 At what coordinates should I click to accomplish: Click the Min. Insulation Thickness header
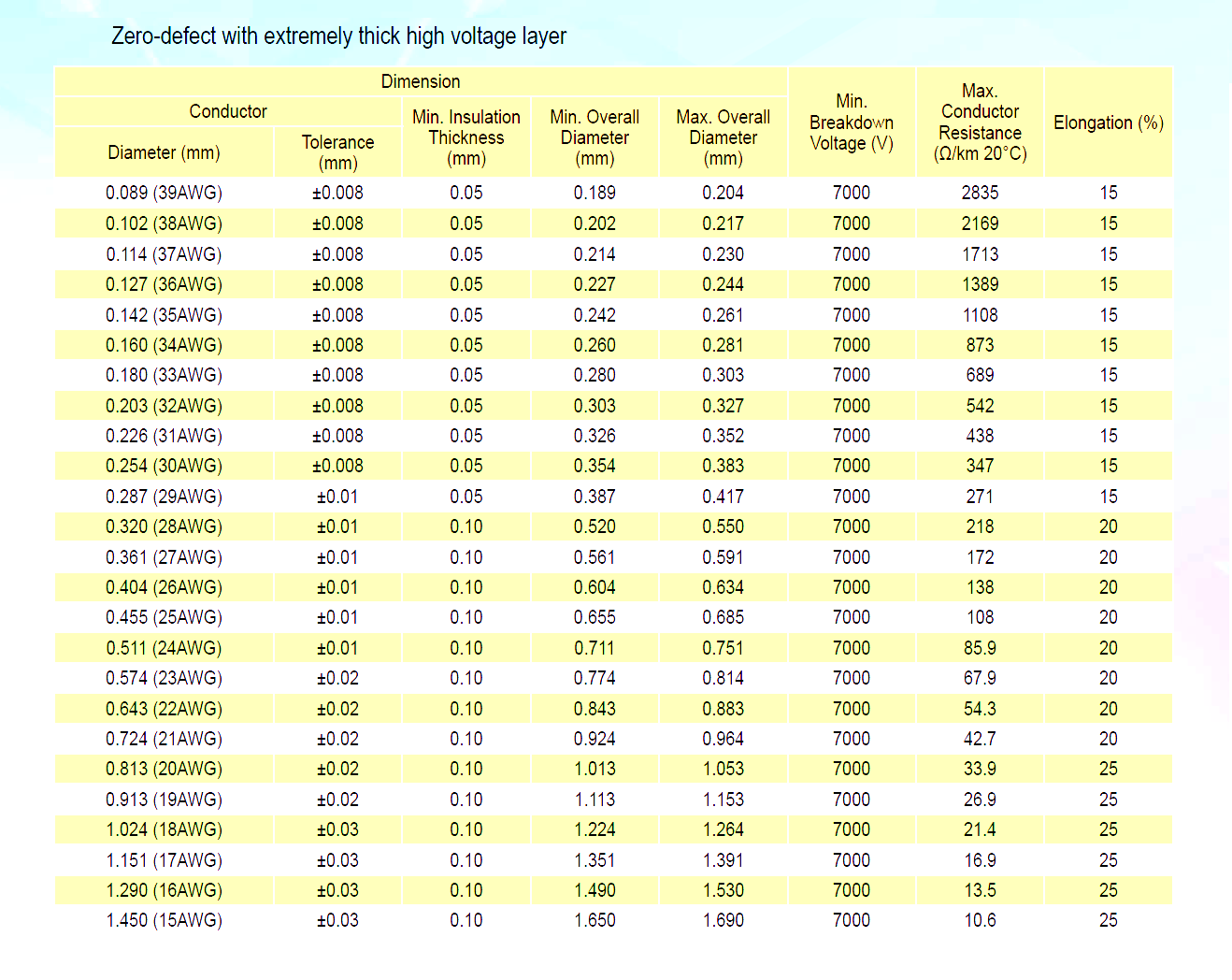466,137
